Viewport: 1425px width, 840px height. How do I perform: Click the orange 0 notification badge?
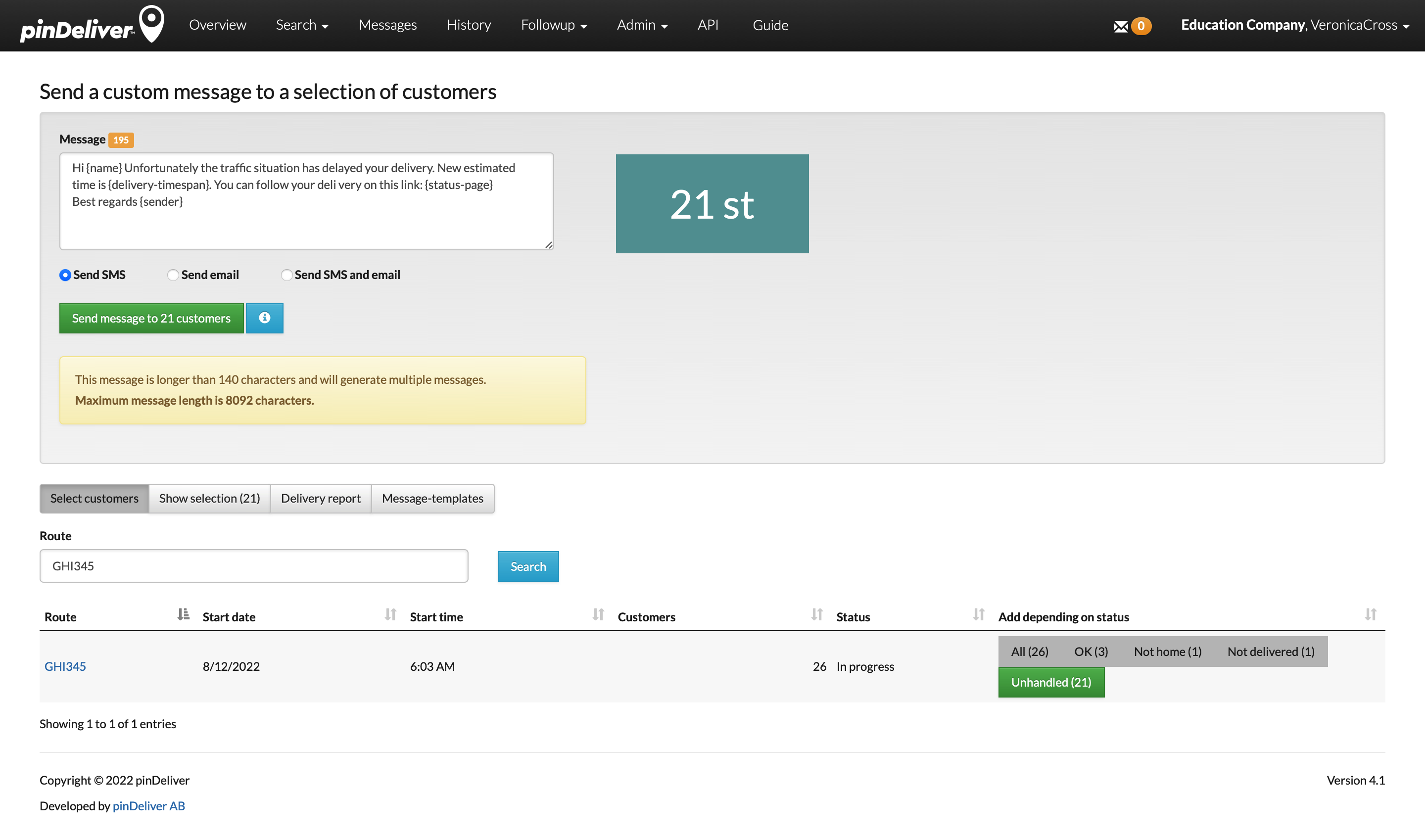pyautogui.click(x=1141, y=26)
